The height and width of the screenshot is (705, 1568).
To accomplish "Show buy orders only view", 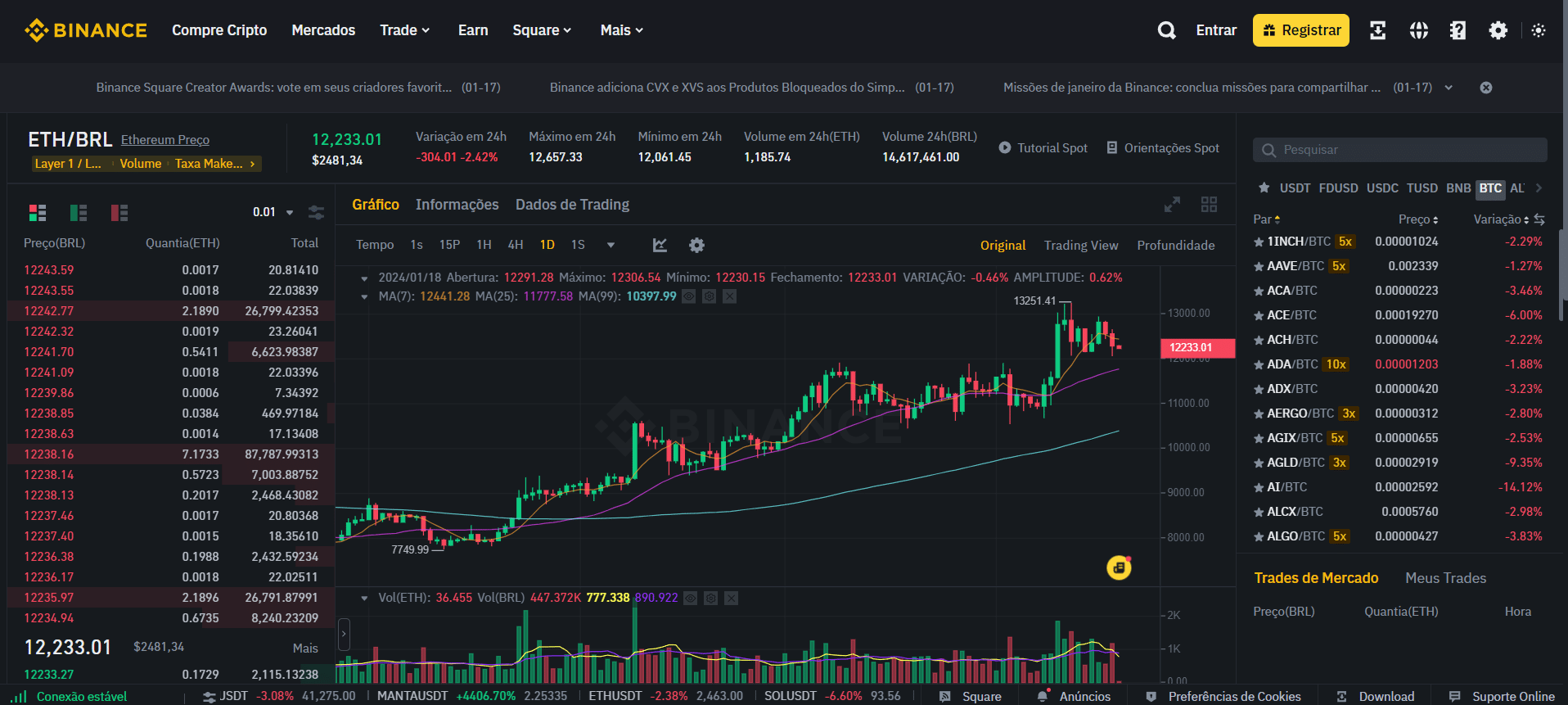I will pos(79,213).
